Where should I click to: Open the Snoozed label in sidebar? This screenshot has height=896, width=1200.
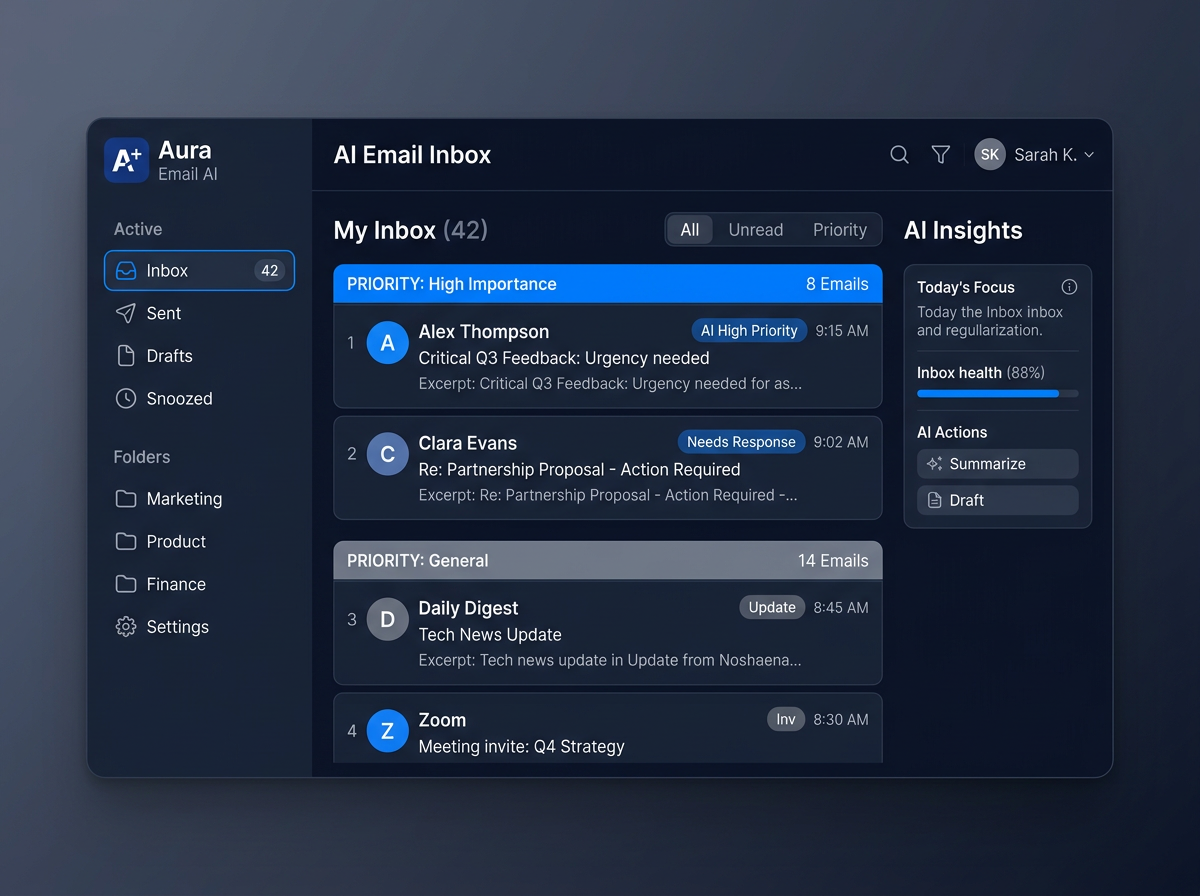(180, 398)
